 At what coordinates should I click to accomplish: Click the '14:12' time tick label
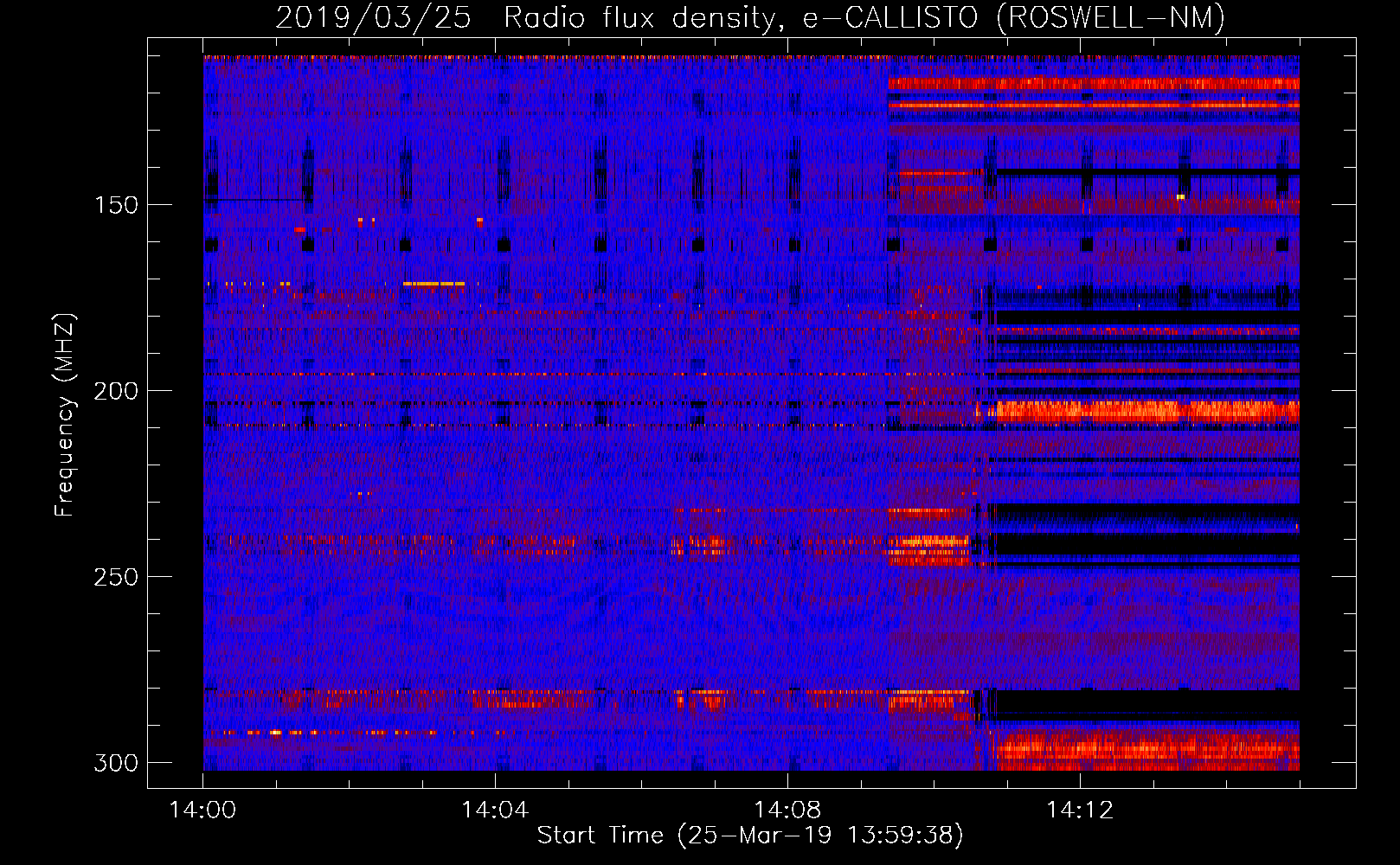[x=1080, y=811]
